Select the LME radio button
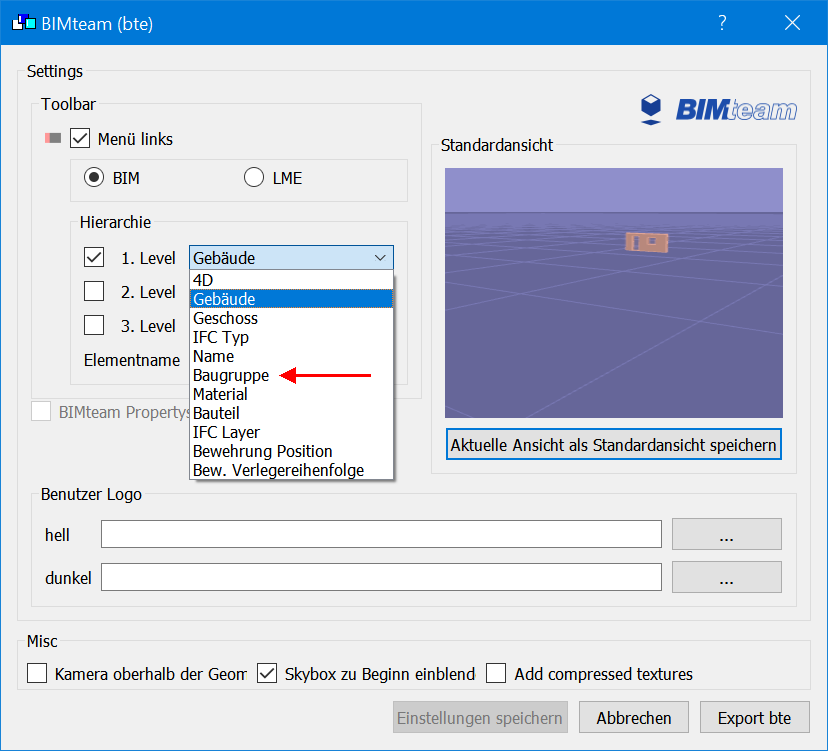The image size is (828, 751). click(x=254, y=177)
